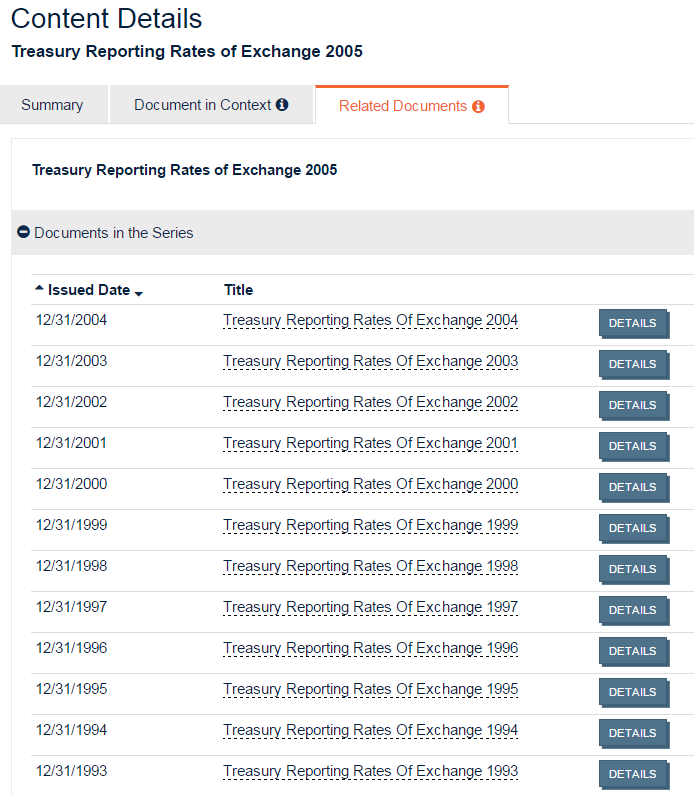This screenshot has height=796, width=694.
Task: Collapse the Documents in the Series section
Action: pyautogui.click(x=24, y=232)
